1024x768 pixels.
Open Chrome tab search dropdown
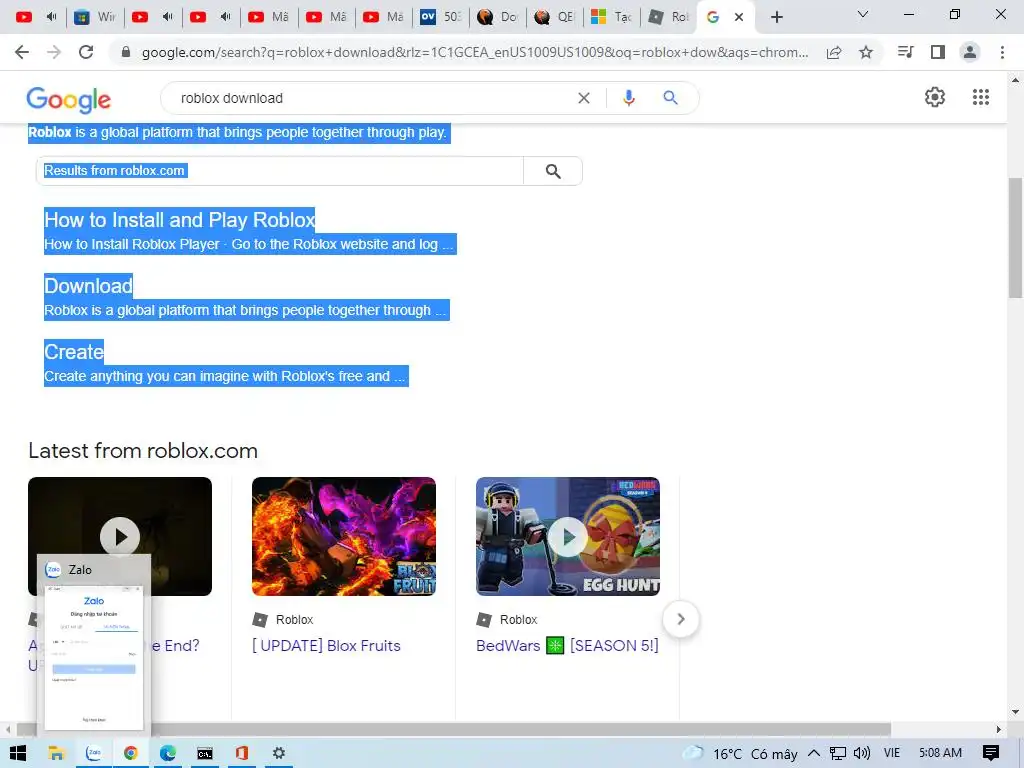[863, 15]
